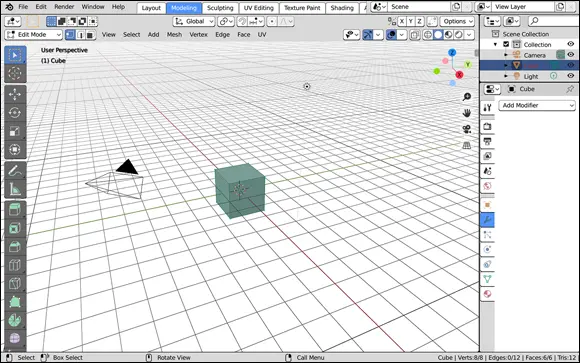
Task: Hide the Collection with its eye icon
Action: (571, 44)
